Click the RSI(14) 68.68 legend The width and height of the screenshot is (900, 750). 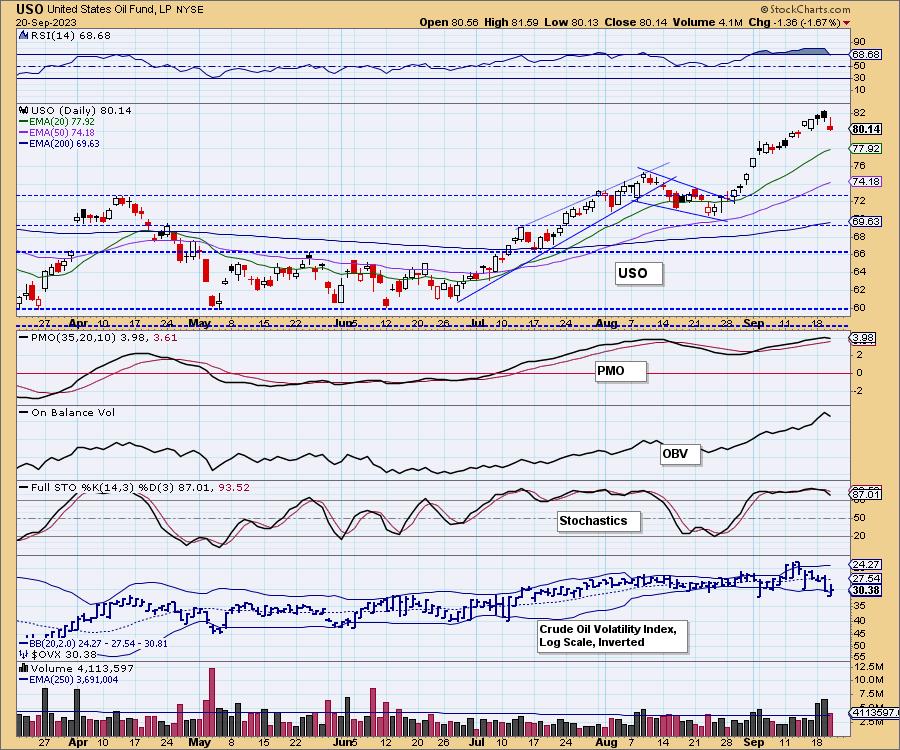pos(71,36)
